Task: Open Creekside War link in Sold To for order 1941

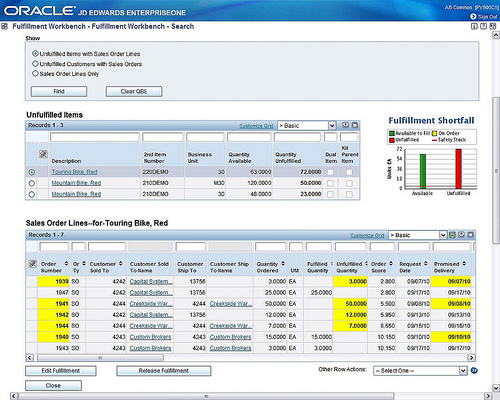Action: click(151, 304)
